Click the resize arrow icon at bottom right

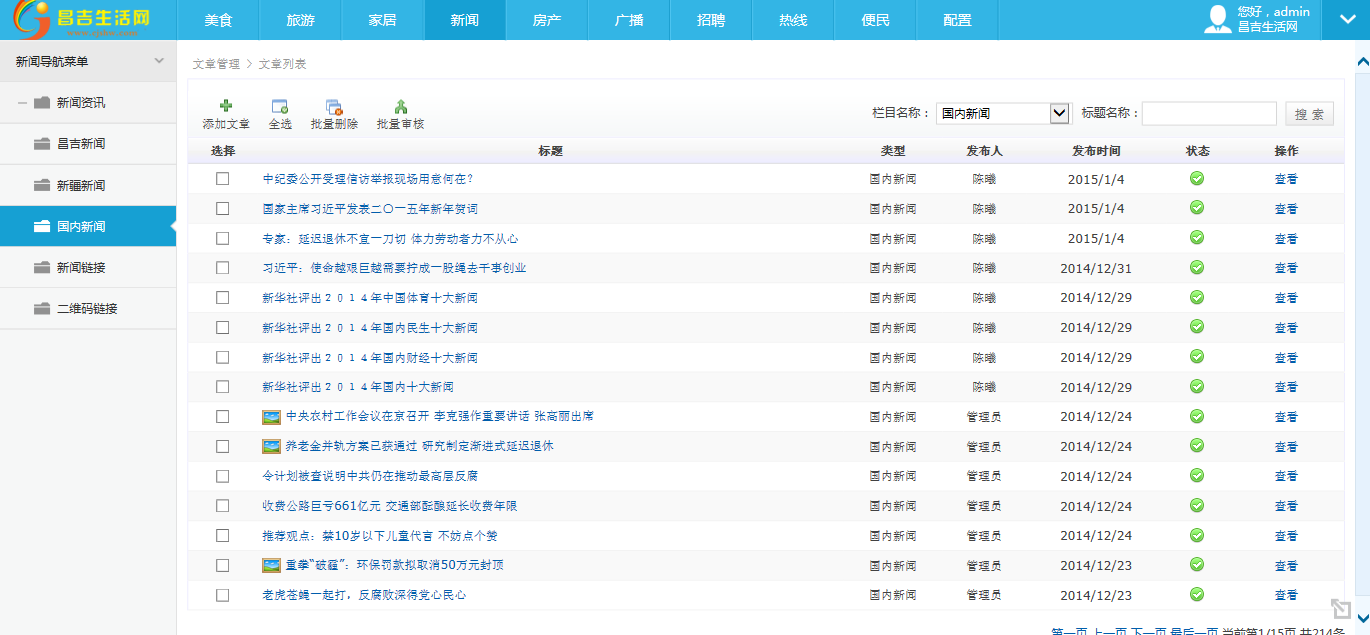point(1340,608)
